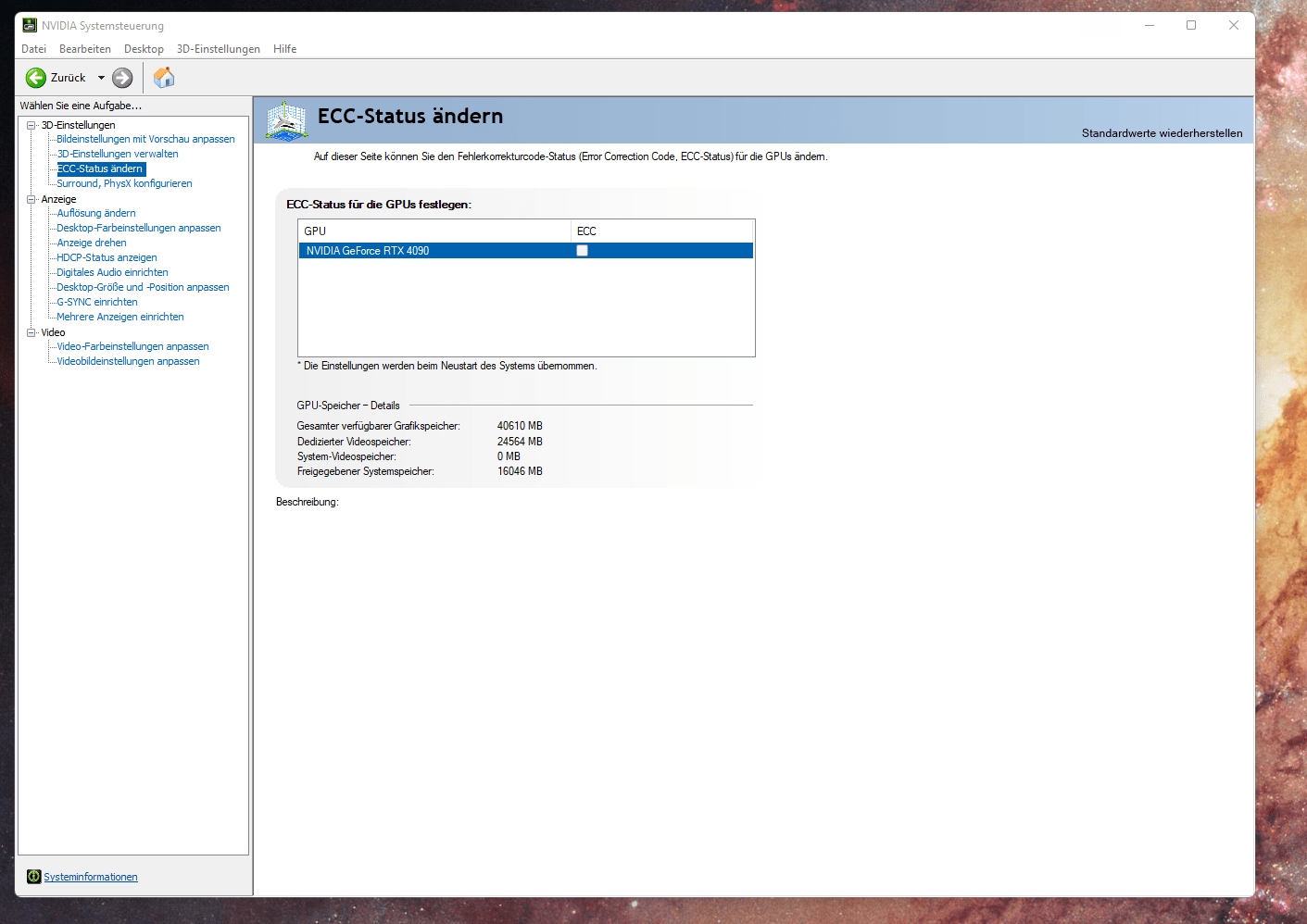
Task: Click the 0 MB System-Videospeicher value
Action: (x=509, y=456)
